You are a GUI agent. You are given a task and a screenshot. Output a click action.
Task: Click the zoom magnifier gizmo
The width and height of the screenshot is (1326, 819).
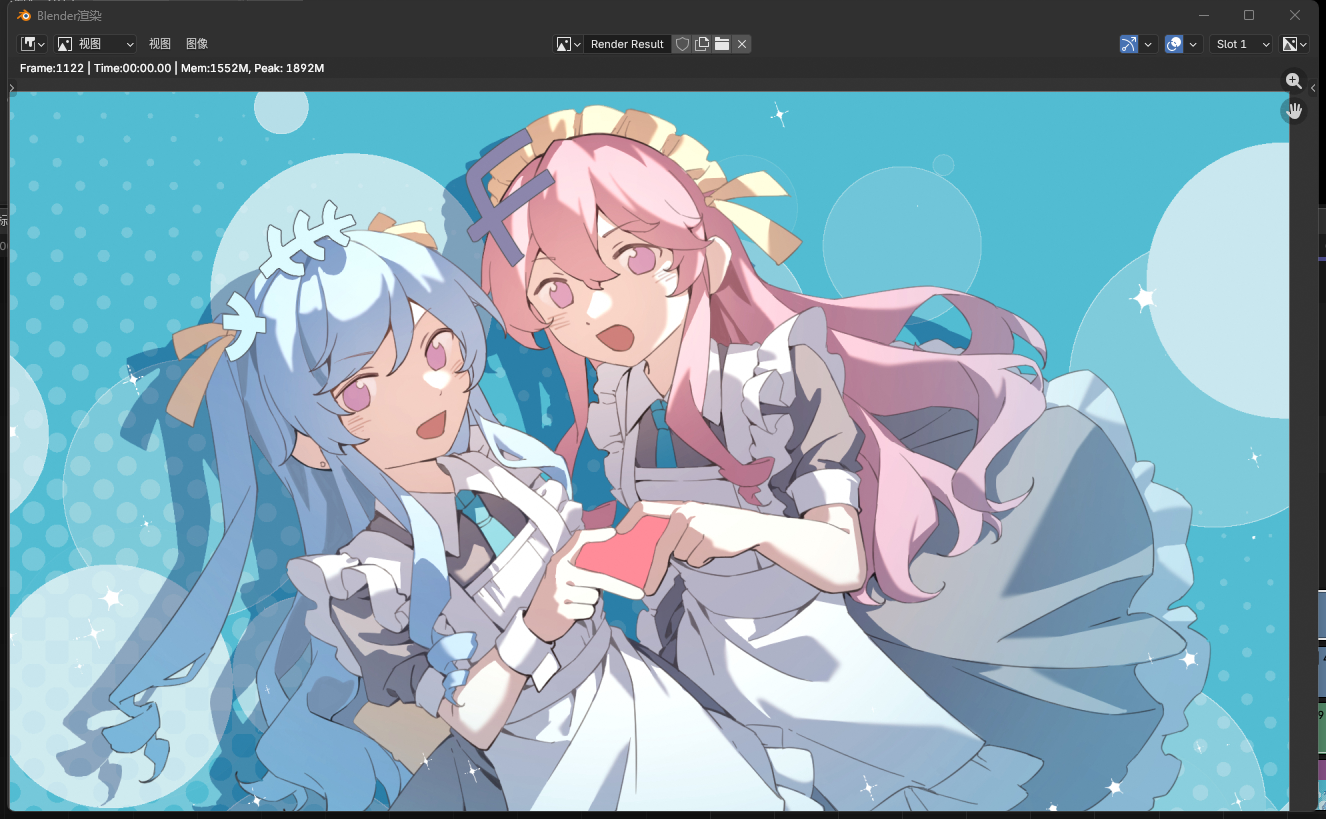[1294, 81]
